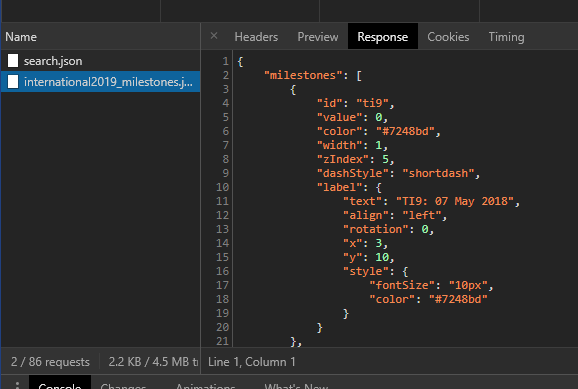
Task: Click the search.json file icon
Action: pos(13,61)
